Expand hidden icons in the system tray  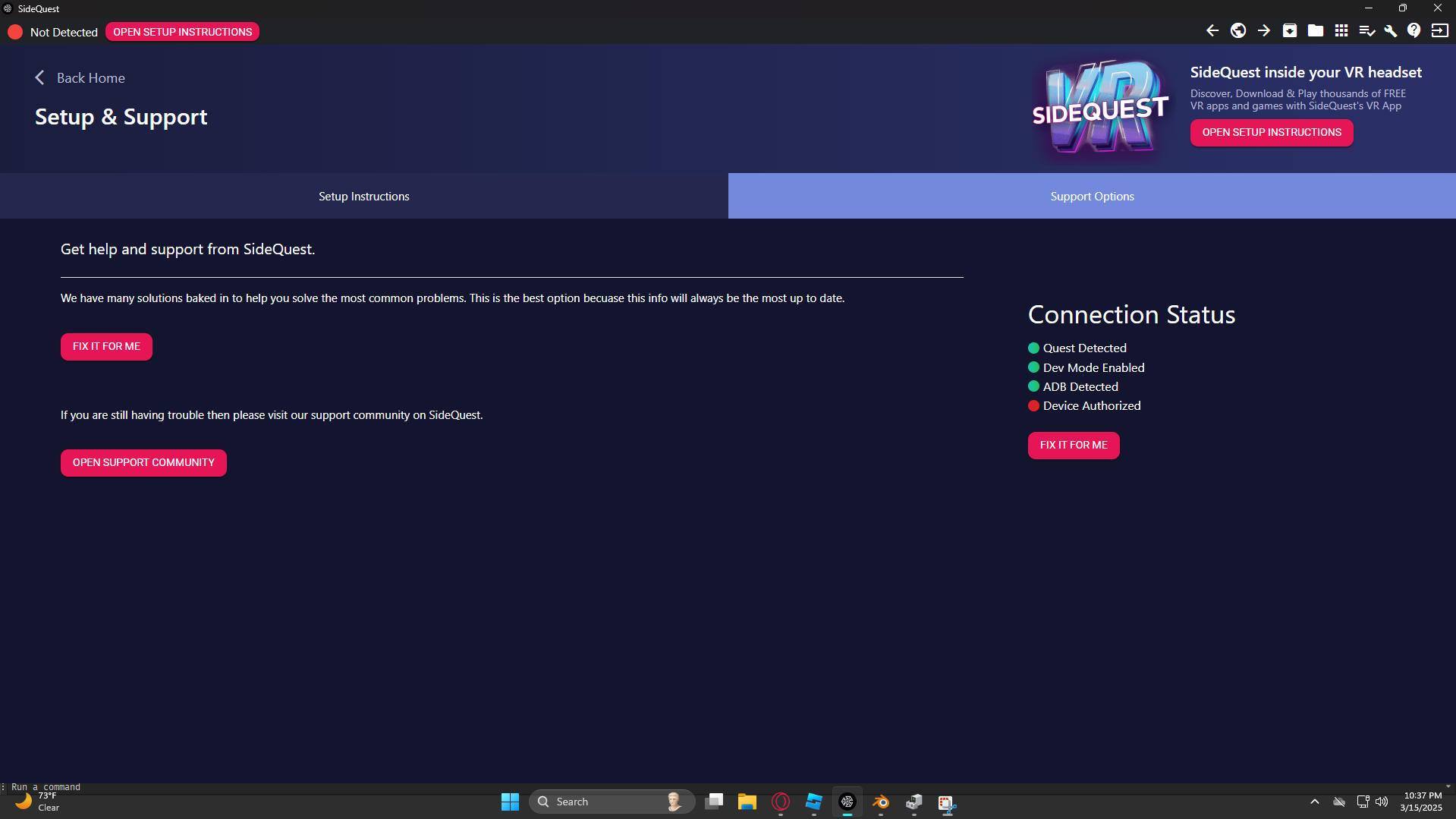click(1314, 802)
